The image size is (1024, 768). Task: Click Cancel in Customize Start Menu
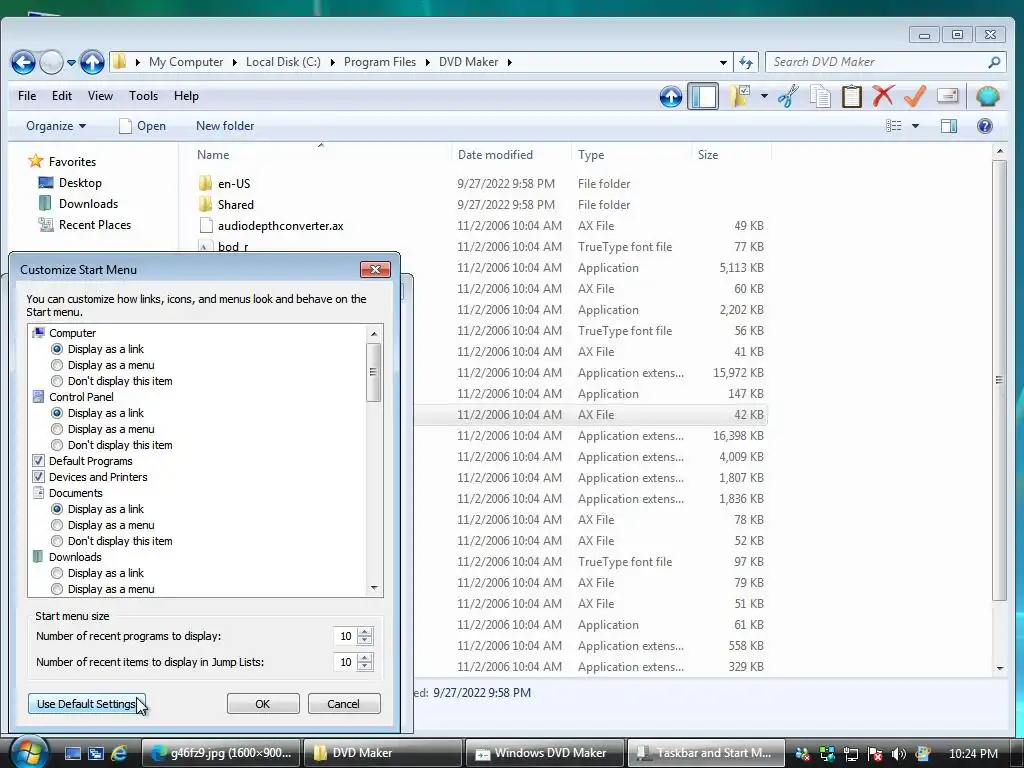[x=344, y=704]
